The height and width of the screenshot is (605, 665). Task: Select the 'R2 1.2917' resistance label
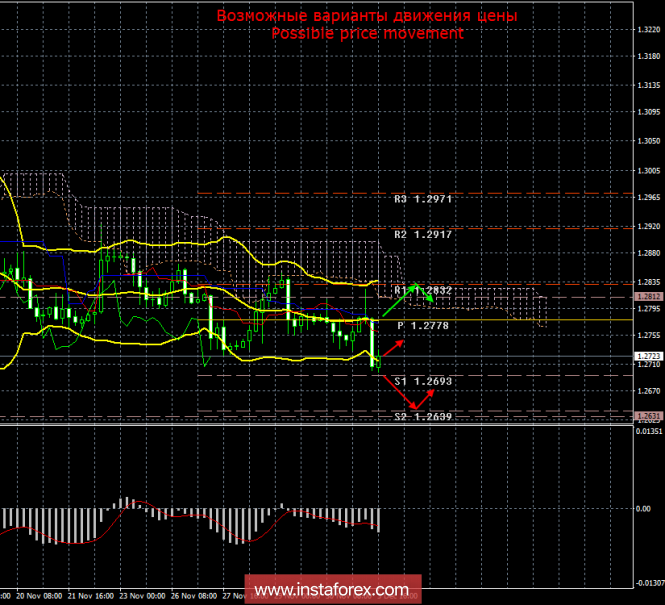(x=423, y=234)
